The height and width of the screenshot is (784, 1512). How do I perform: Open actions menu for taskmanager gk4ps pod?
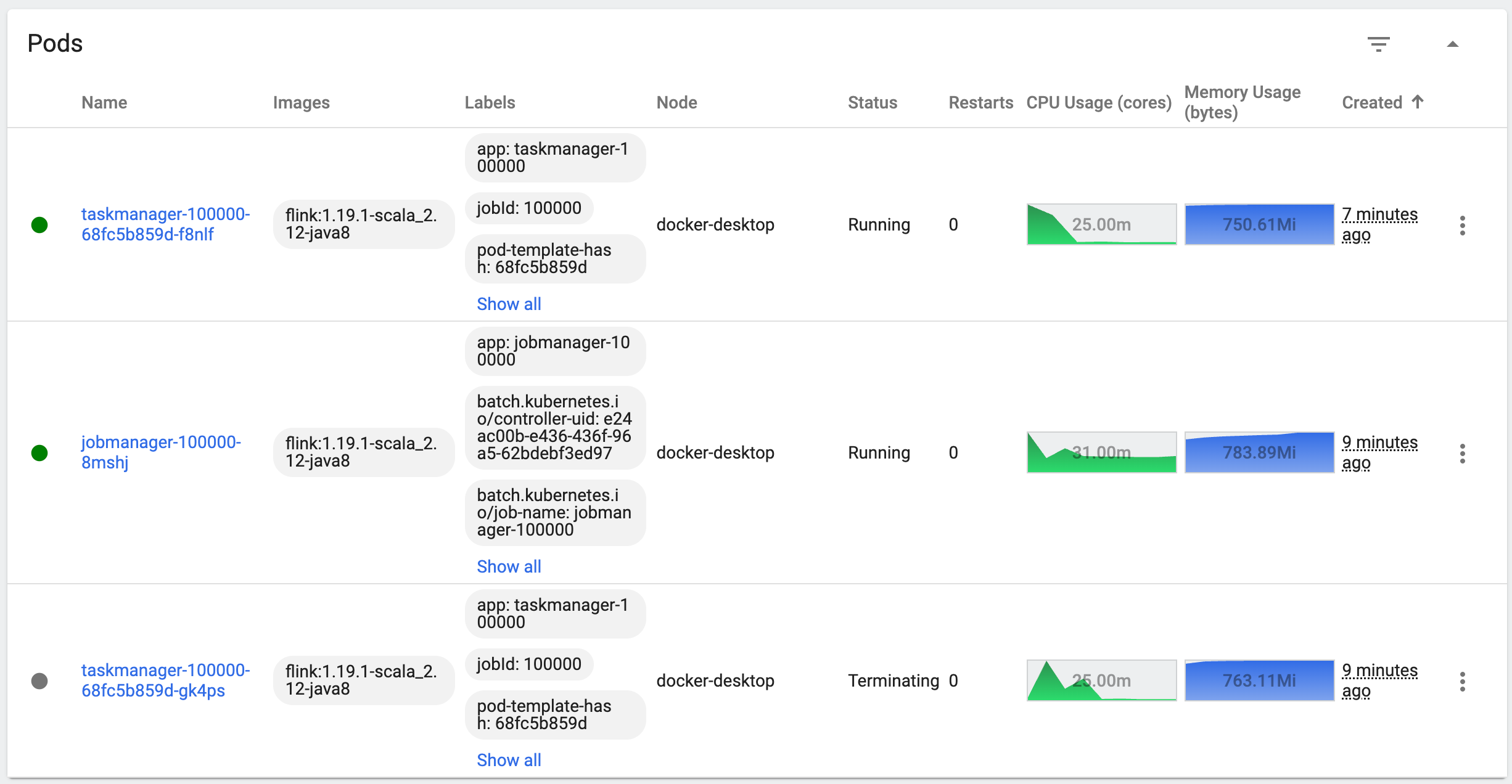(1462, 681)
